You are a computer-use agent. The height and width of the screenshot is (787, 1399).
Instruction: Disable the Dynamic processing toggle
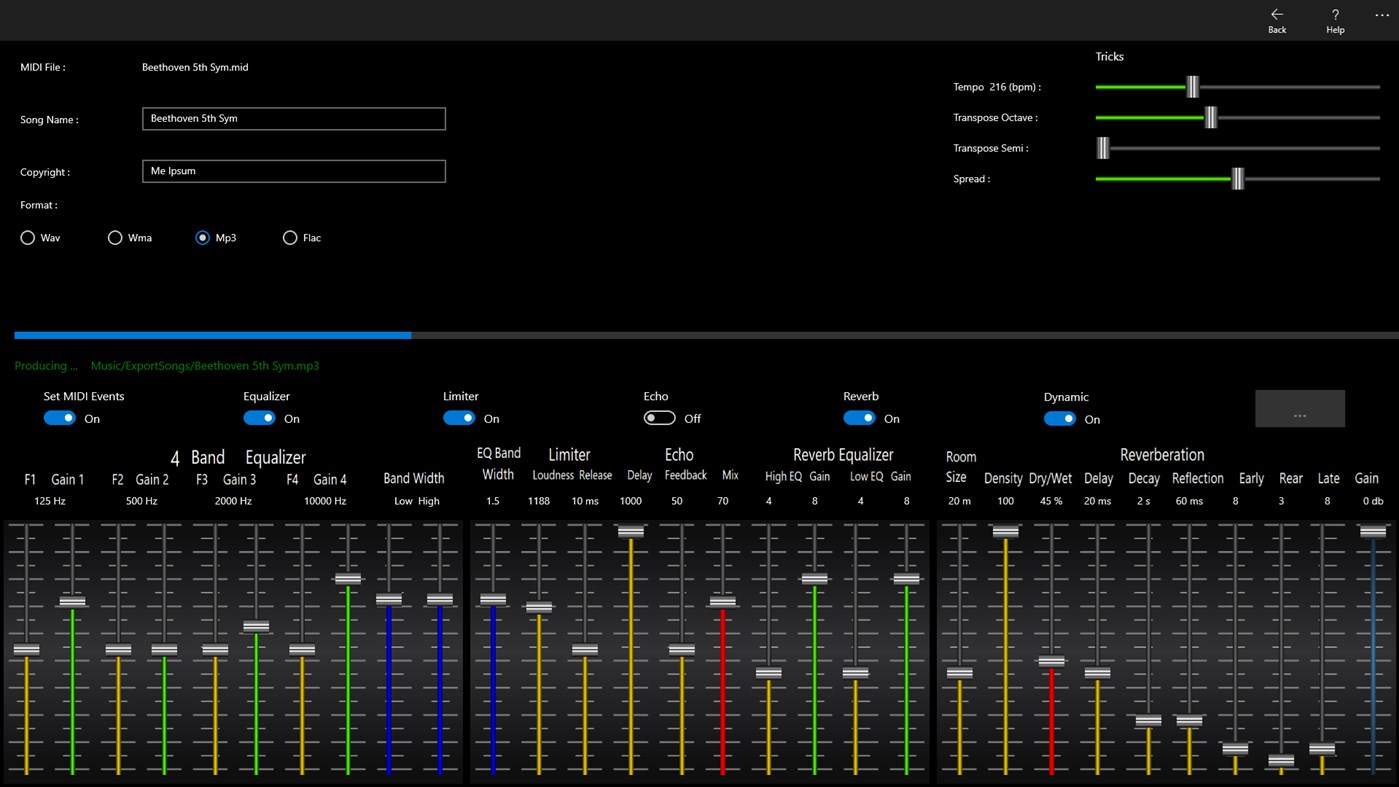click(x=1059, y=417)
